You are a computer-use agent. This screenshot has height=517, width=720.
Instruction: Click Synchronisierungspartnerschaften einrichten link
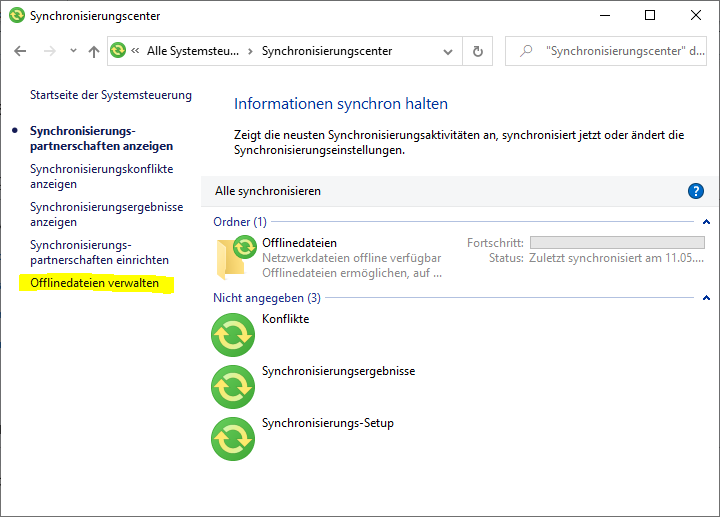click(x=99, y=253)
